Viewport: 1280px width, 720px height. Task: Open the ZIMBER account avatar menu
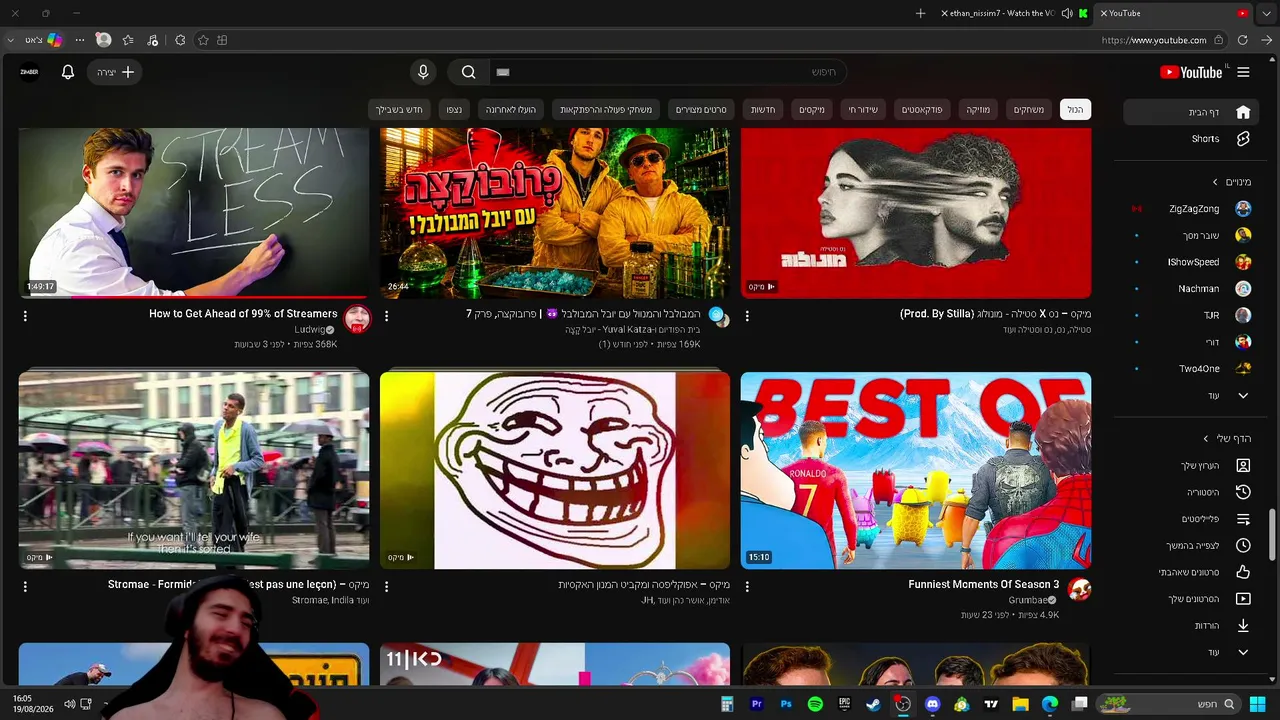(x=30, y=72)
